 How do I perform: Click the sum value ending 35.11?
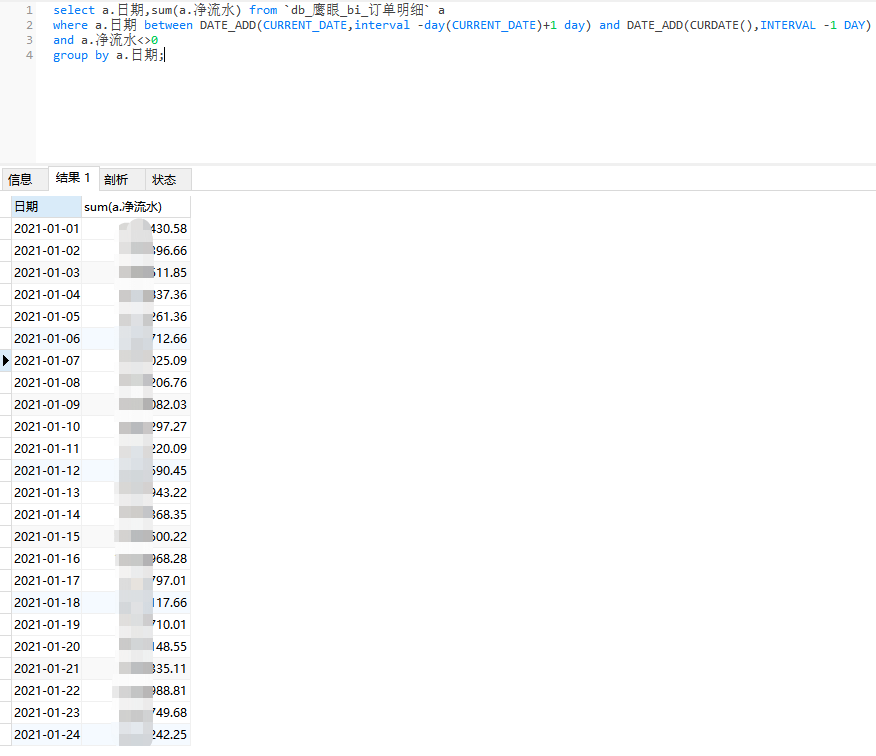pos(136,668)
